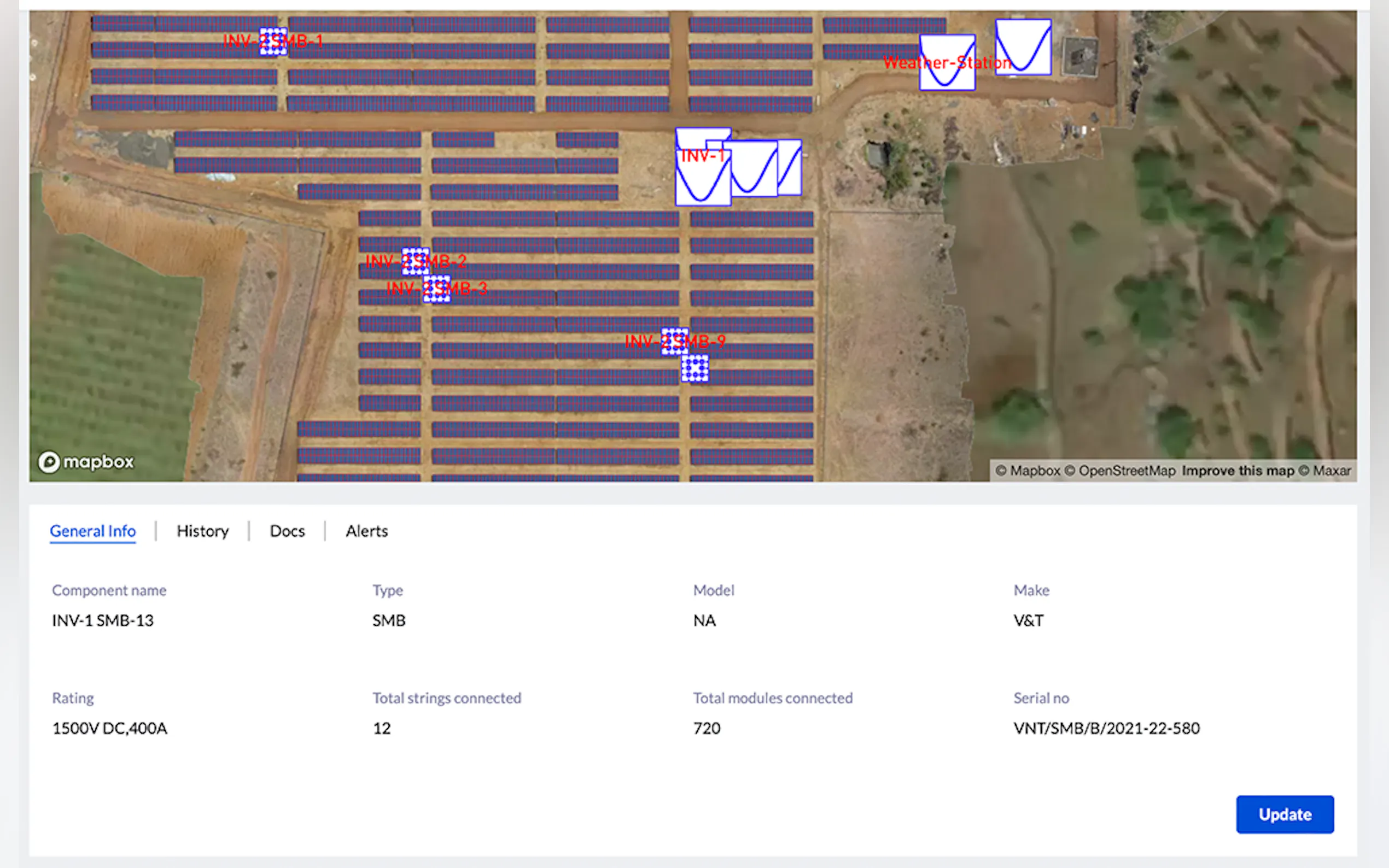Click the Weather-Station sensor icon

[947, 62]
